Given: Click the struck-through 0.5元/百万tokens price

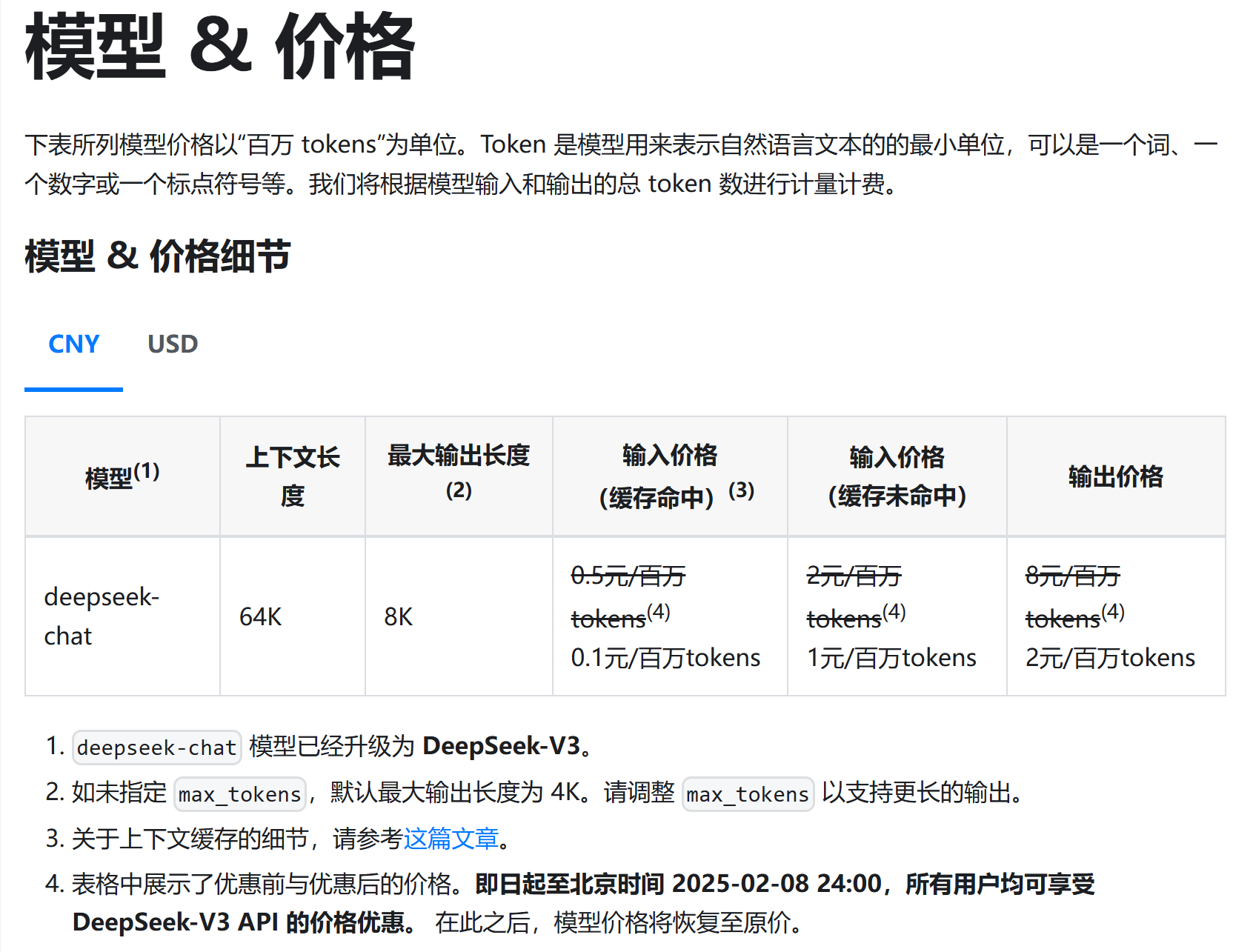Looking at the screenshot, I should [628, 596].
